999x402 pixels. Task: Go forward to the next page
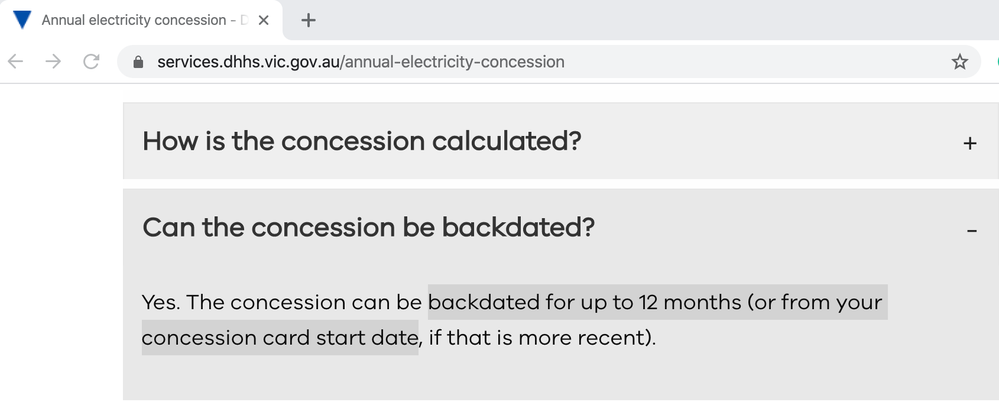(x=53, y=62)
